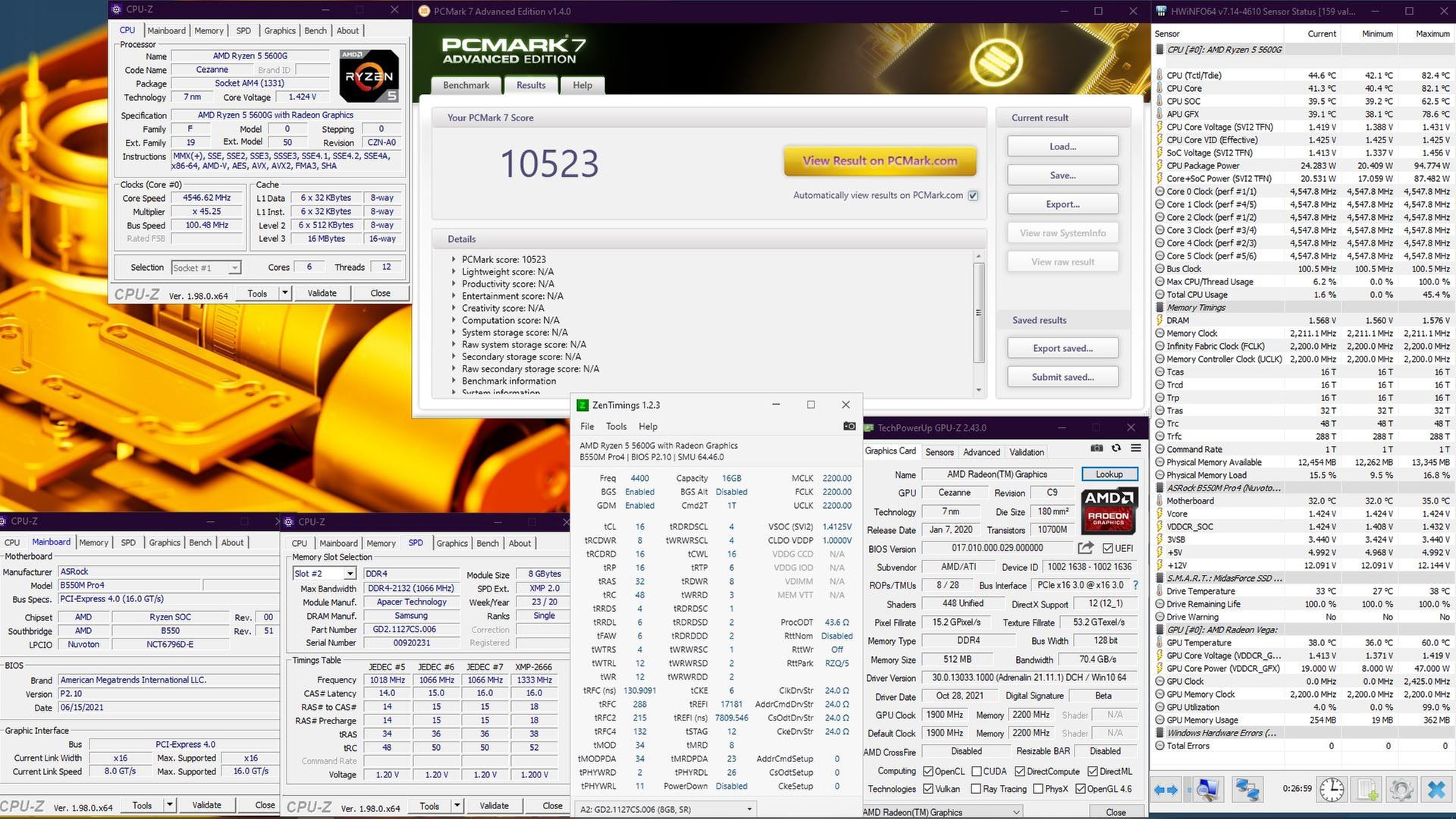Switch to Results tab in PCMark 7
The image size is (1456, 819).
[x=531, y=85]
